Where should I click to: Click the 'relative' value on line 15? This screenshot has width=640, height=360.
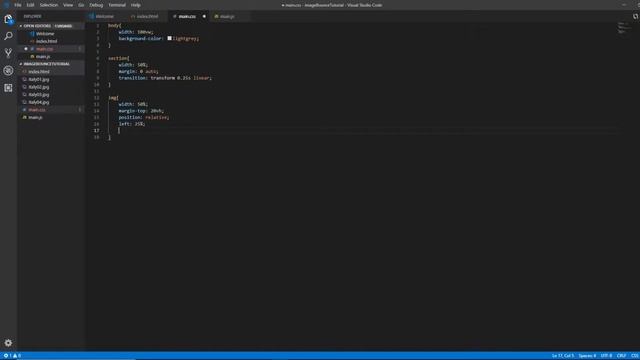[156, 118]
